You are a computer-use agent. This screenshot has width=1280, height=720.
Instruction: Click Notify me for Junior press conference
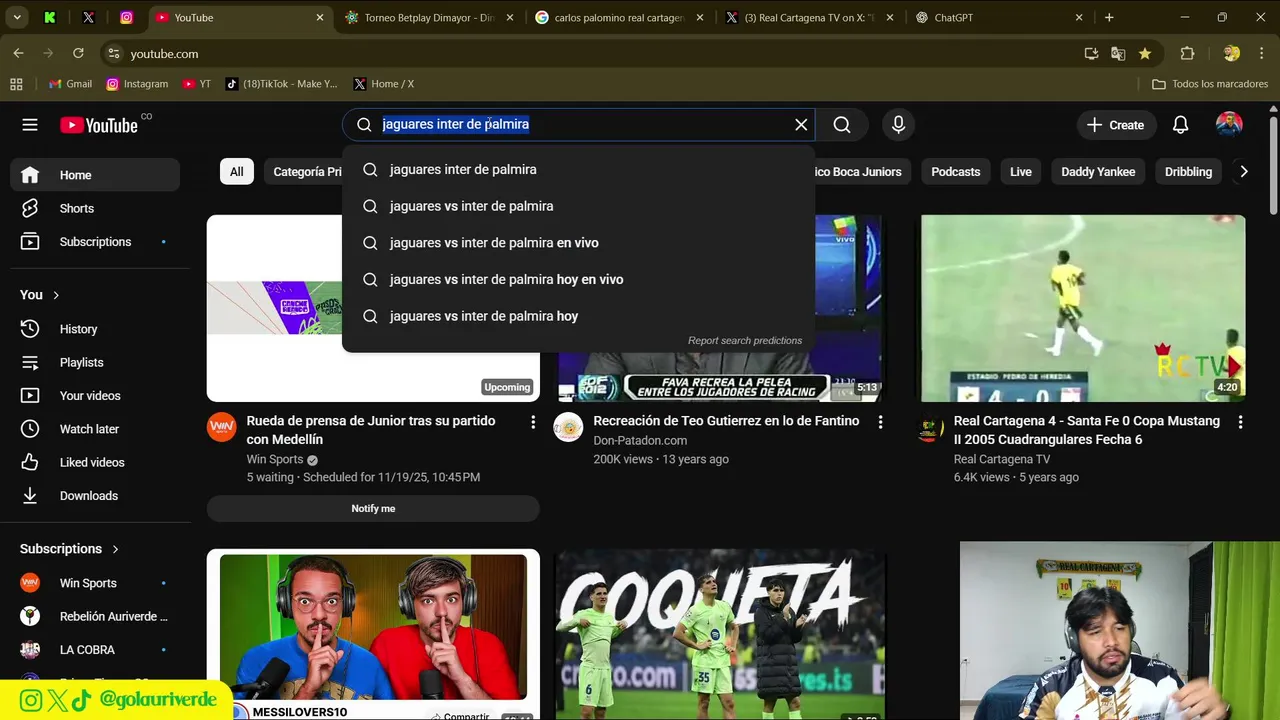pos(373,508)
